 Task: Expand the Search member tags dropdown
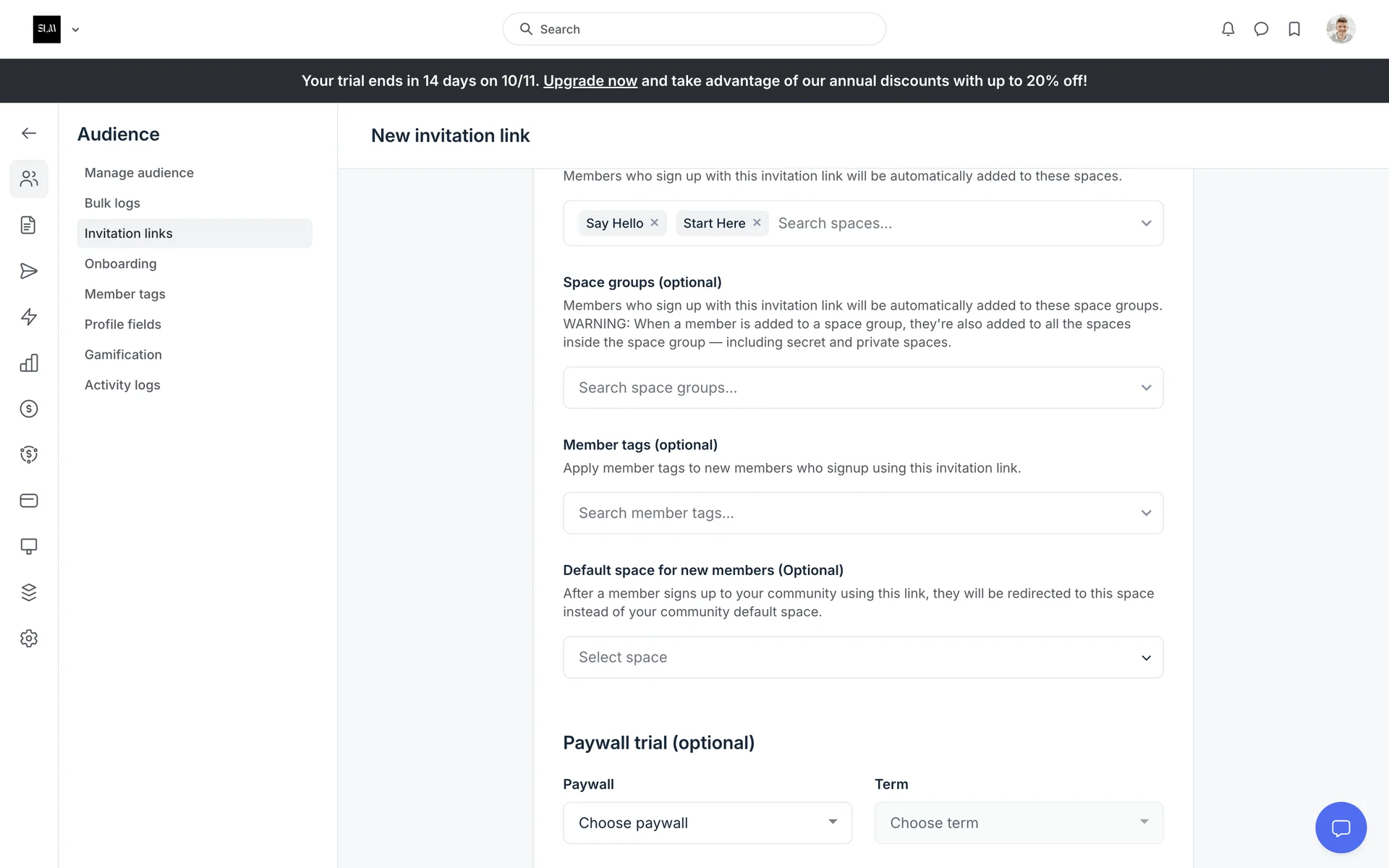tap(862, 513)
